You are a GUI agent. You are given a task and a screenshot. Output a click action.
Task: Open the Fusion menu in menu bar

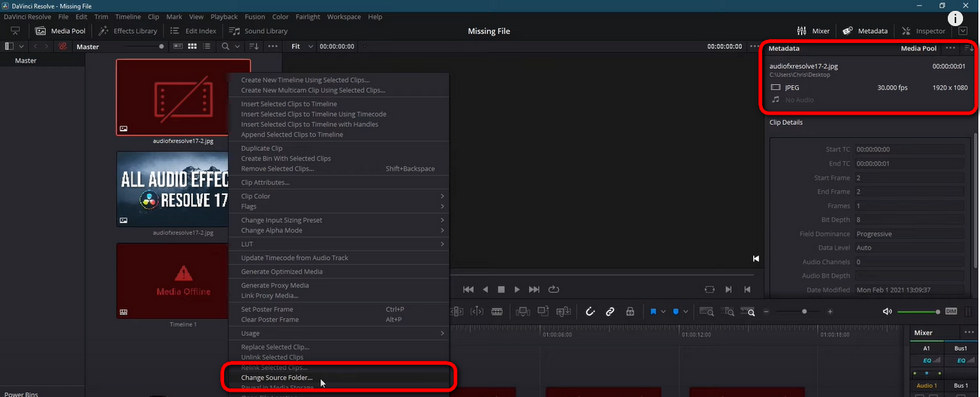pyautogui.click(x=254, y=17)
